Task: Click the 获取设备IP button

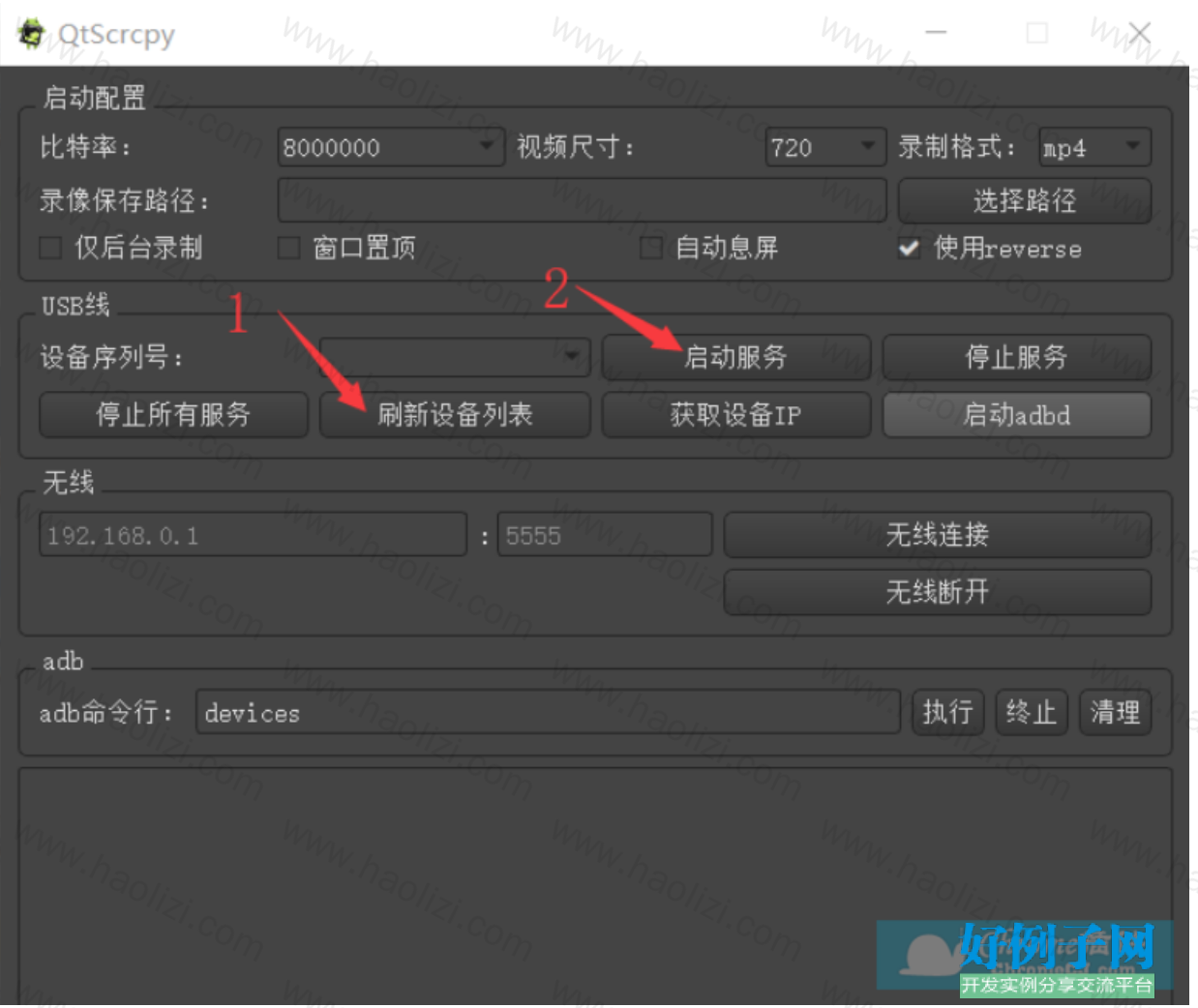Action: (x=735, y=414)
